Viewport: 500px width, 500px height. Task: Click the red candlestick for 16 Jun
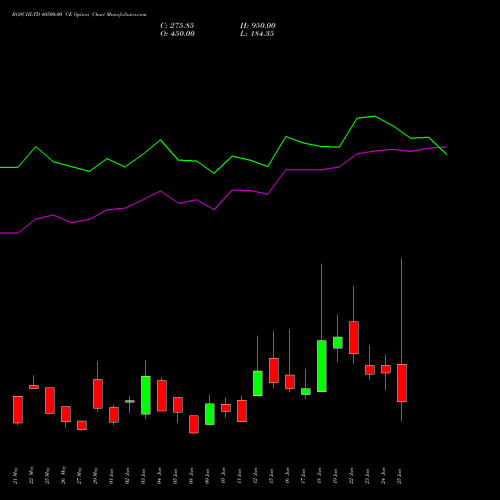(x=290, y=382)
